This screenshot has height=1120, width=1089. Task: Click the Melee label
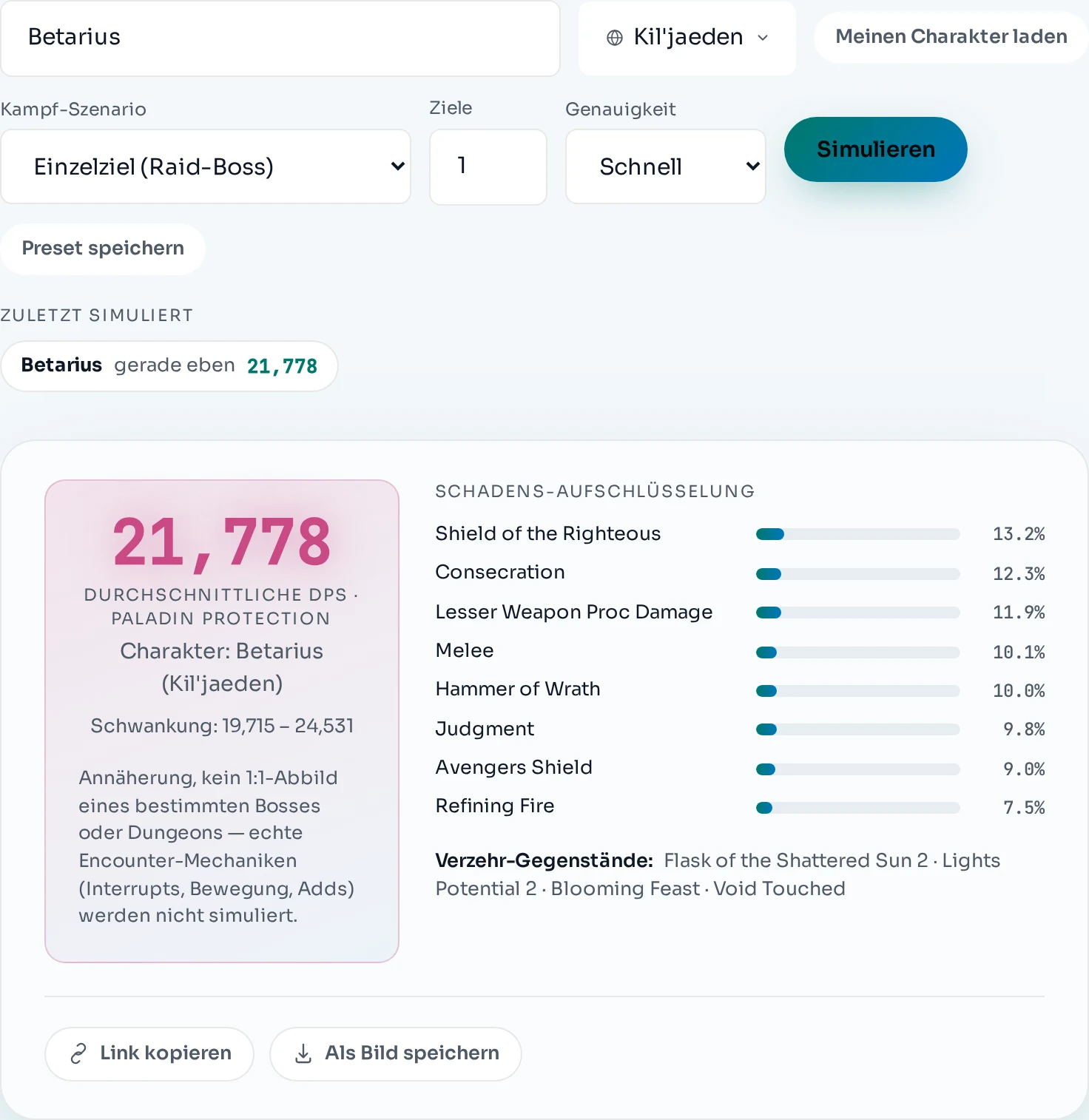465,650
